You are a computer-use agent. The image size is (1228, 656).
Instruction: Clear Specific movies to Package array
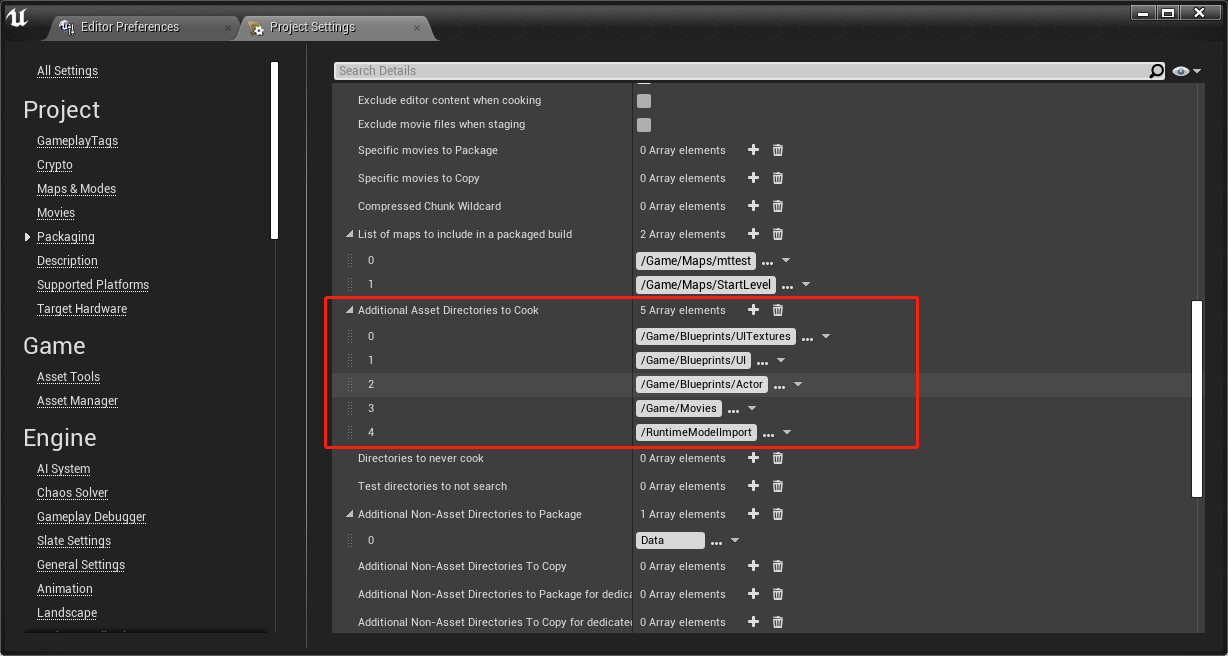778,150
